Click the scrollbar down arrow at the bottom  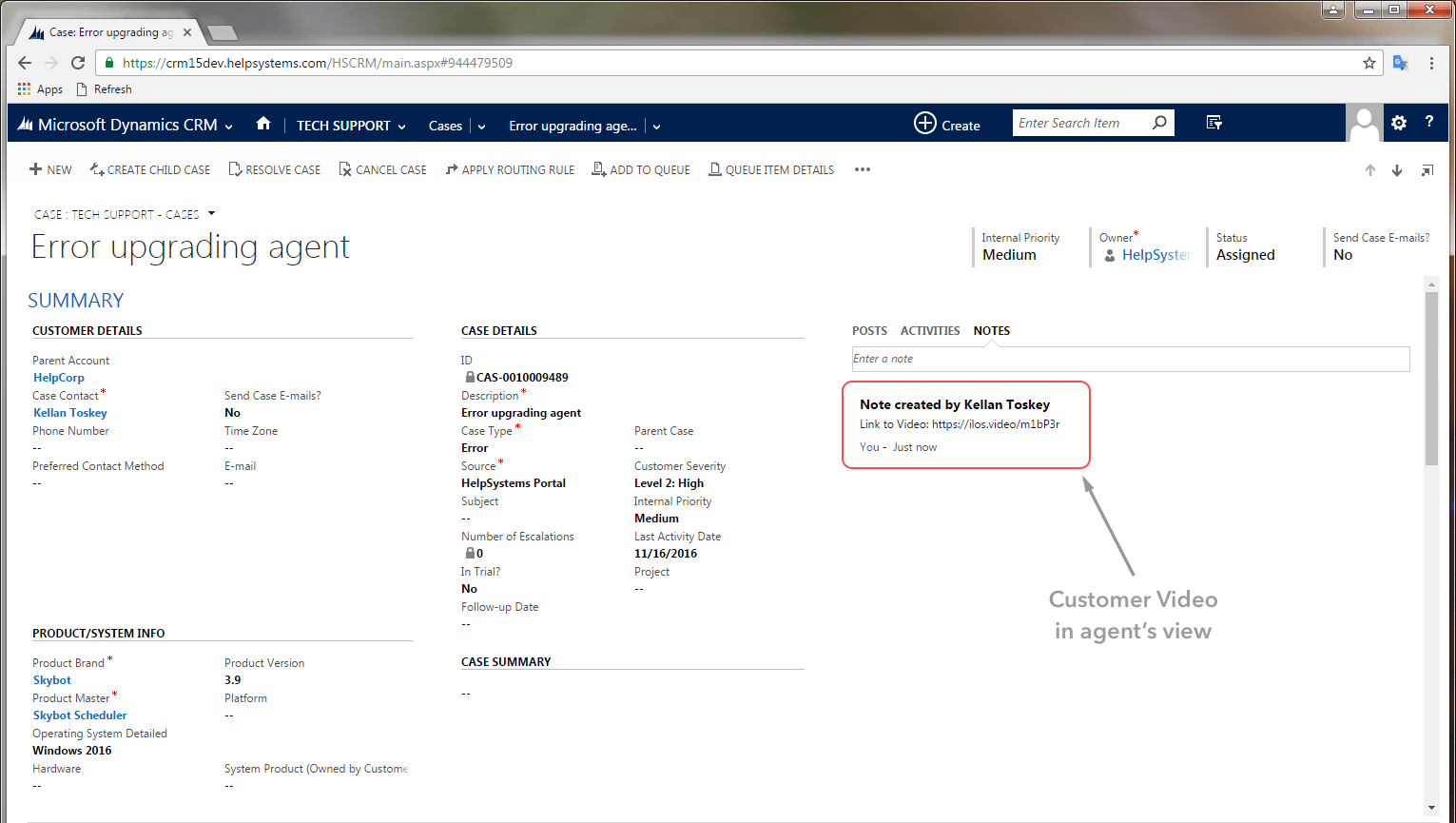click(x=1432, y=808)
